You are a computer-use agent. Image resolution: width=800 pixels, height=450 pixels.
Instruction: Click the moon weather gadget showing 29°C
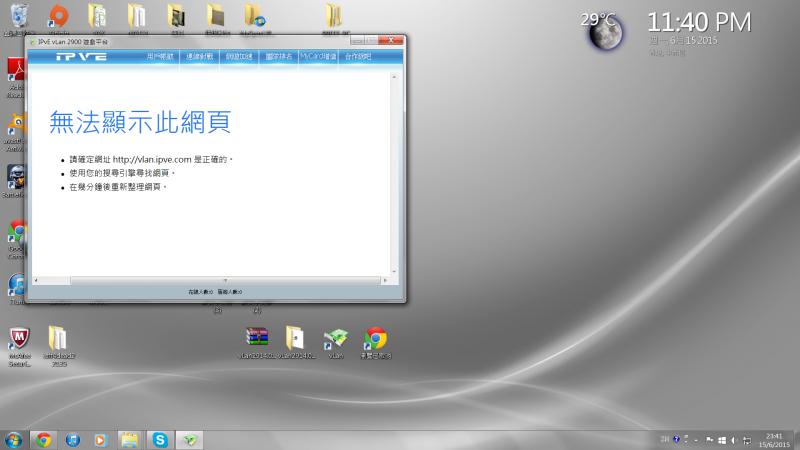click(605, 32)
